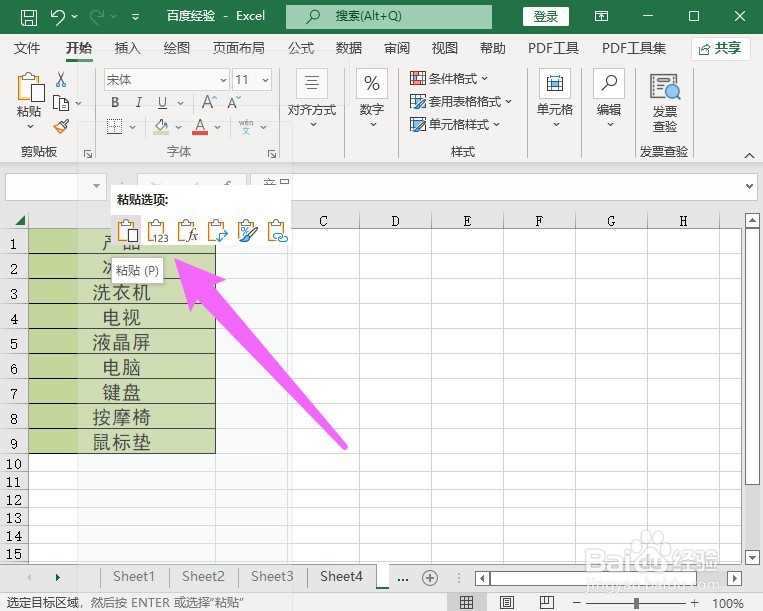Apply the red font color A
Viewport: 763px width, 611px height.
[200, 126]
